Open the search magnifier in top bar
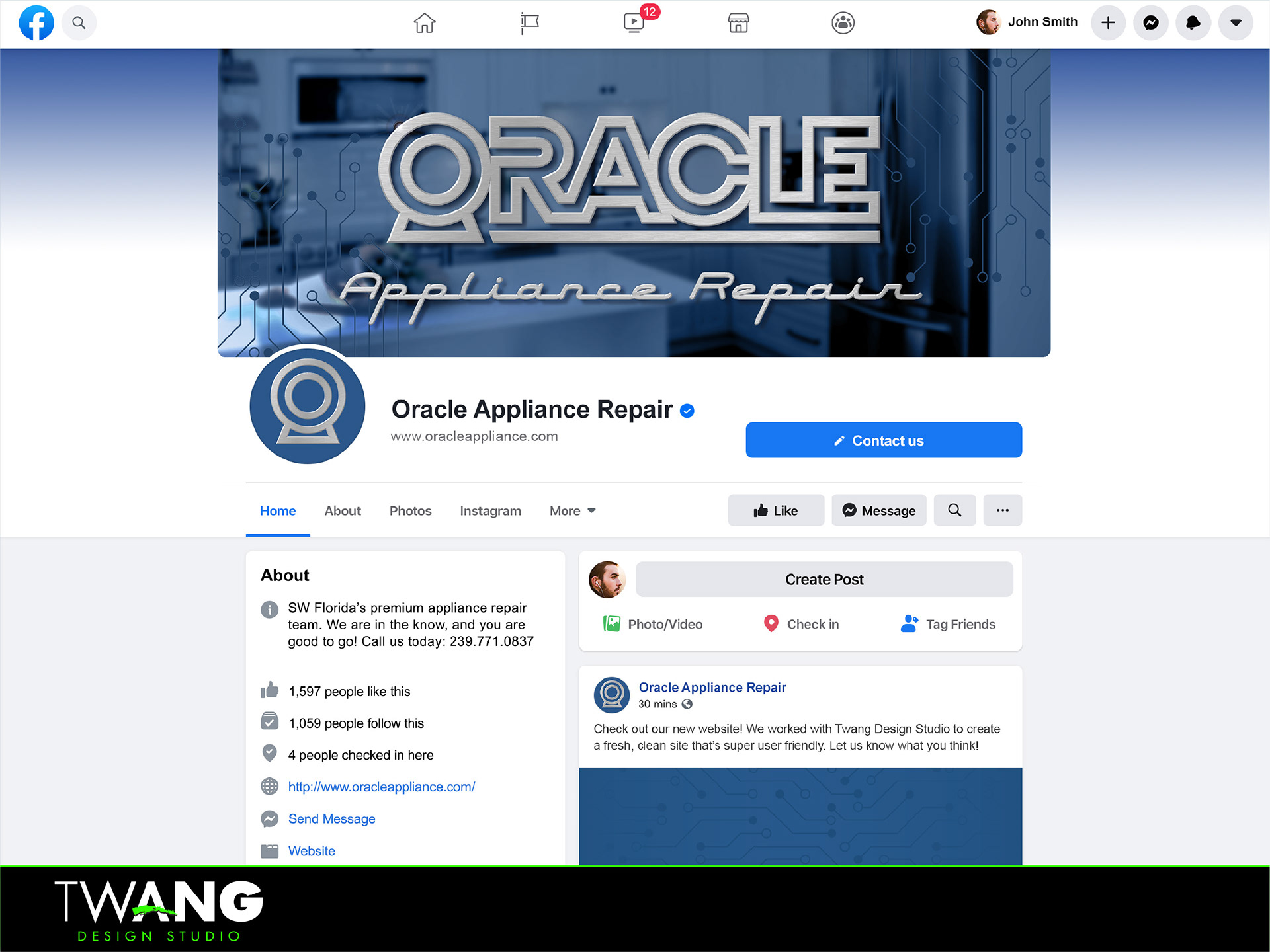This screenshot has height=952, width=1270. click(x=79, y=23)
